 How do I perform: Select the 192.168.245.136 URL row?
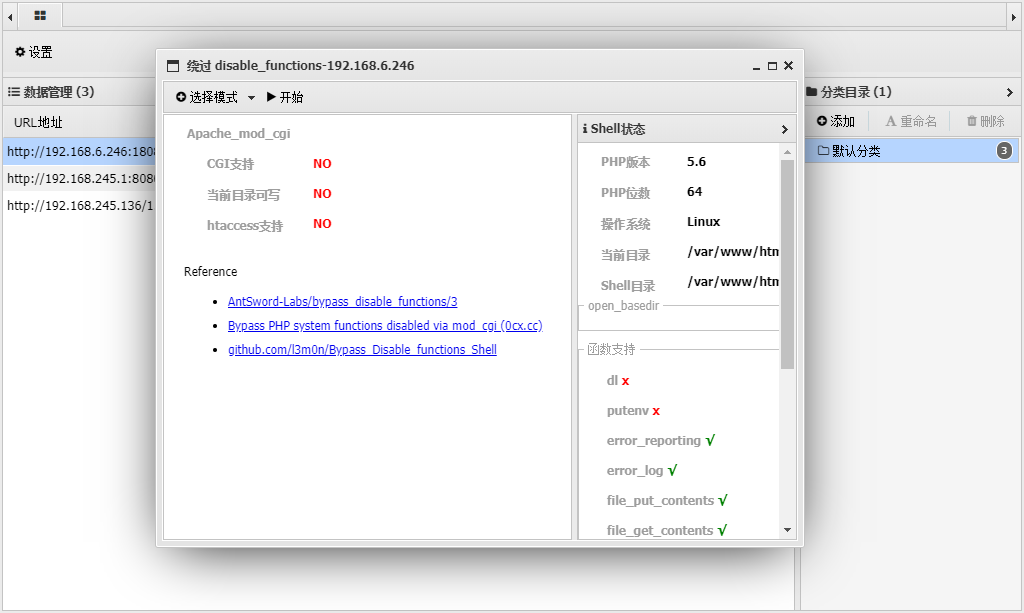(x=80, y=205)
